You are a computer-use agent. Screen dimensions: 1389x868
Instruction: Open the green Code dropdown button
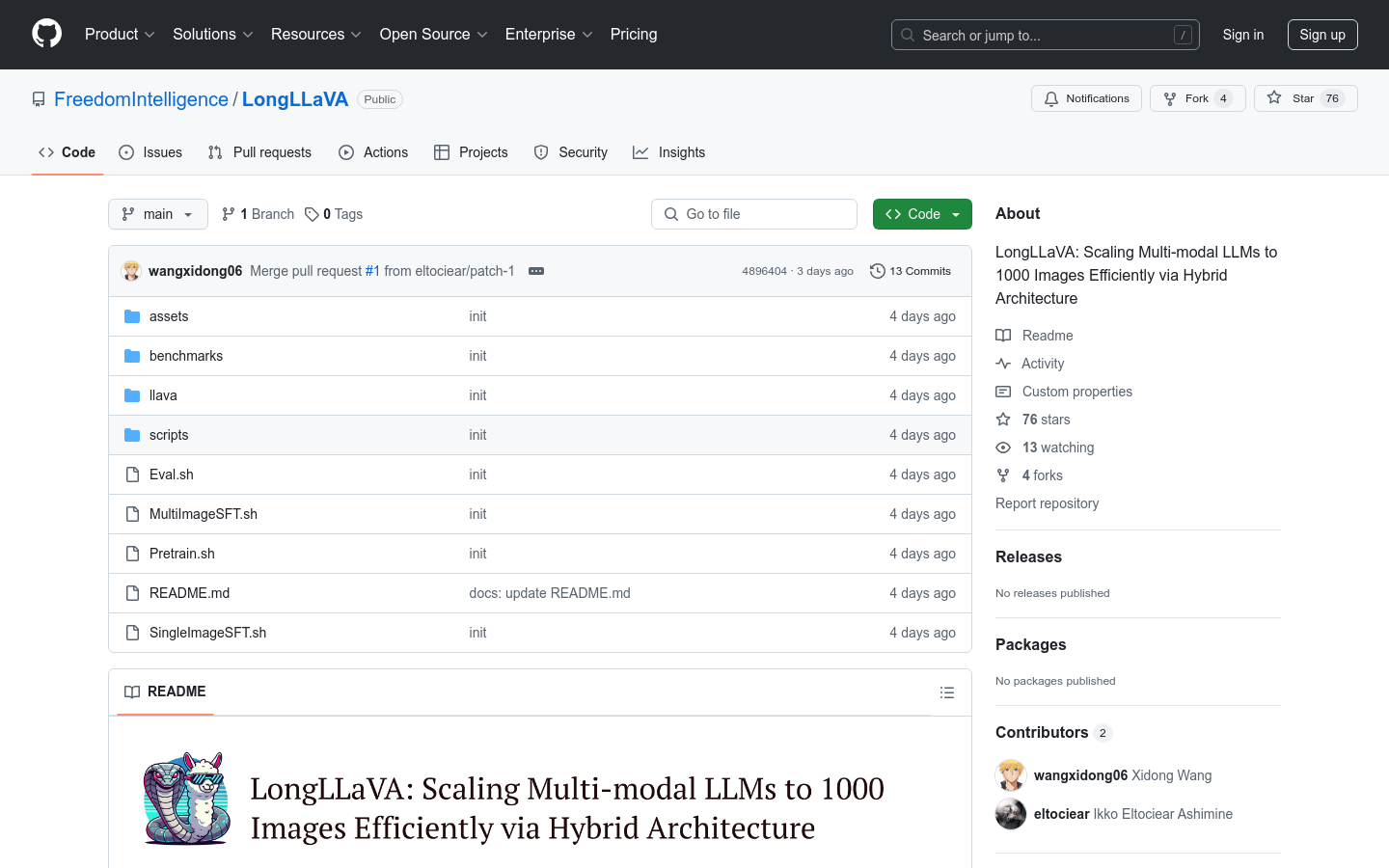pos(922,214)
